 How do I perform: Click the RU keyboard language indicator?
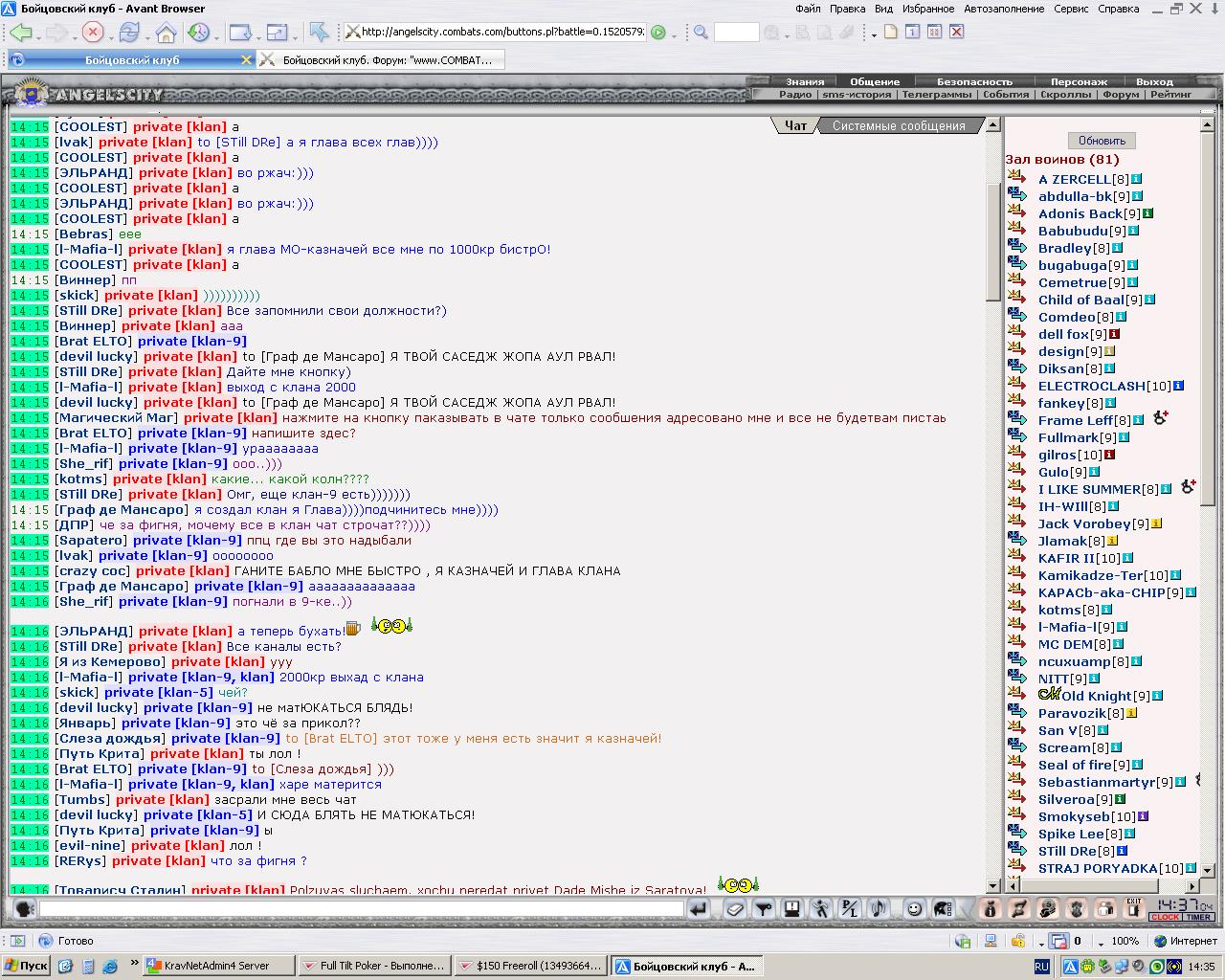pos(1041,967)
